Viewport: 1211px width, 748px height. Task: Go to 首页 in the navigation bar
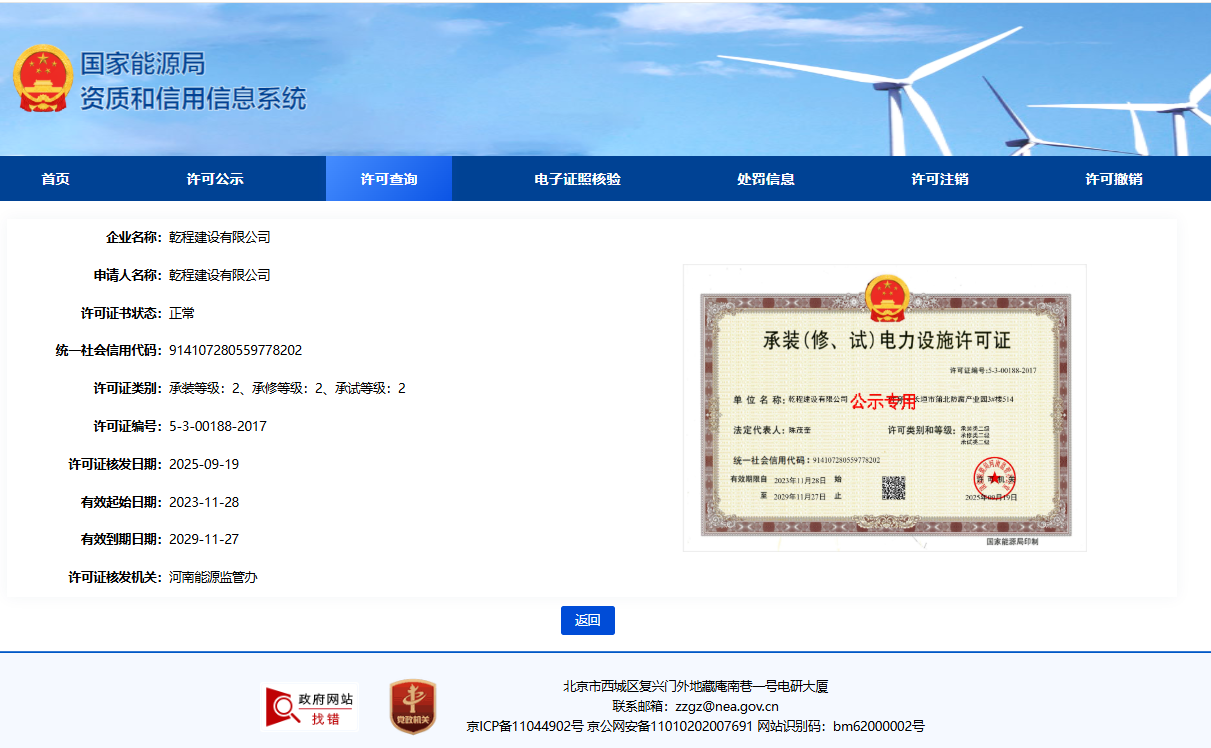click(55, 179)
